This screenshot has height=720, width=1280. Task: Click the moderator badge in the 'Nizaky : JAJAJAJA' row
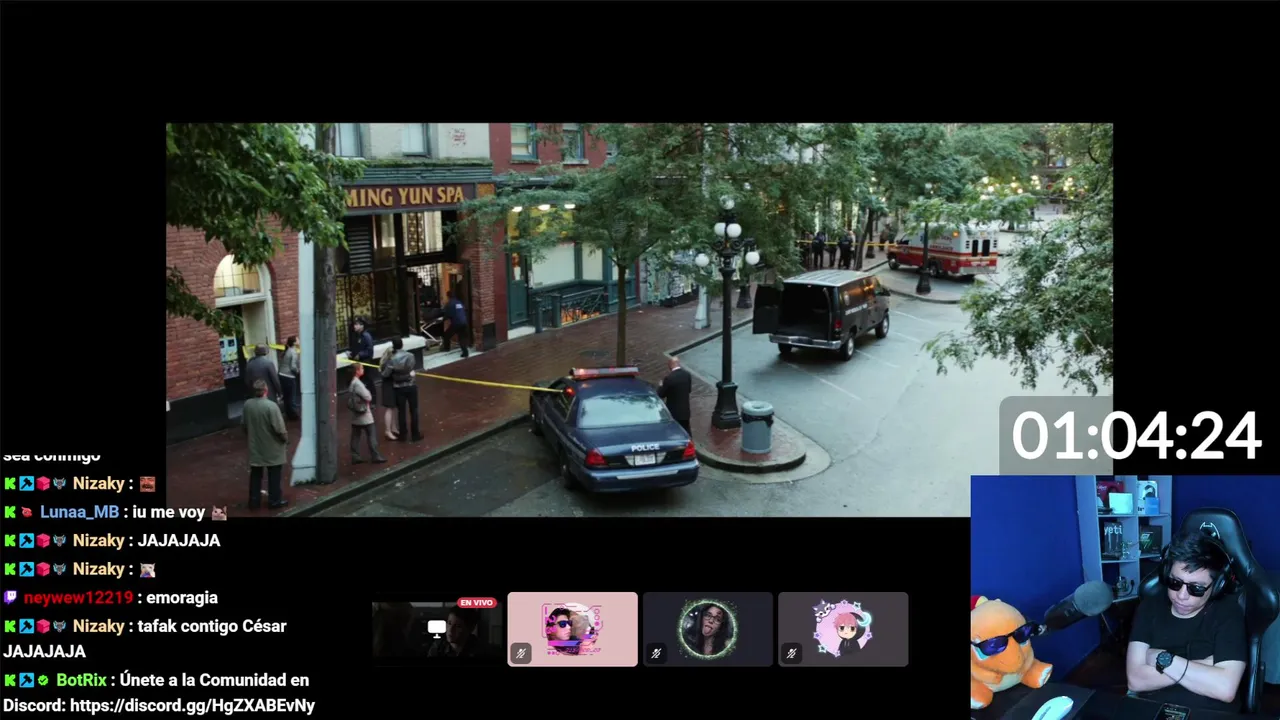pos(26,540)
